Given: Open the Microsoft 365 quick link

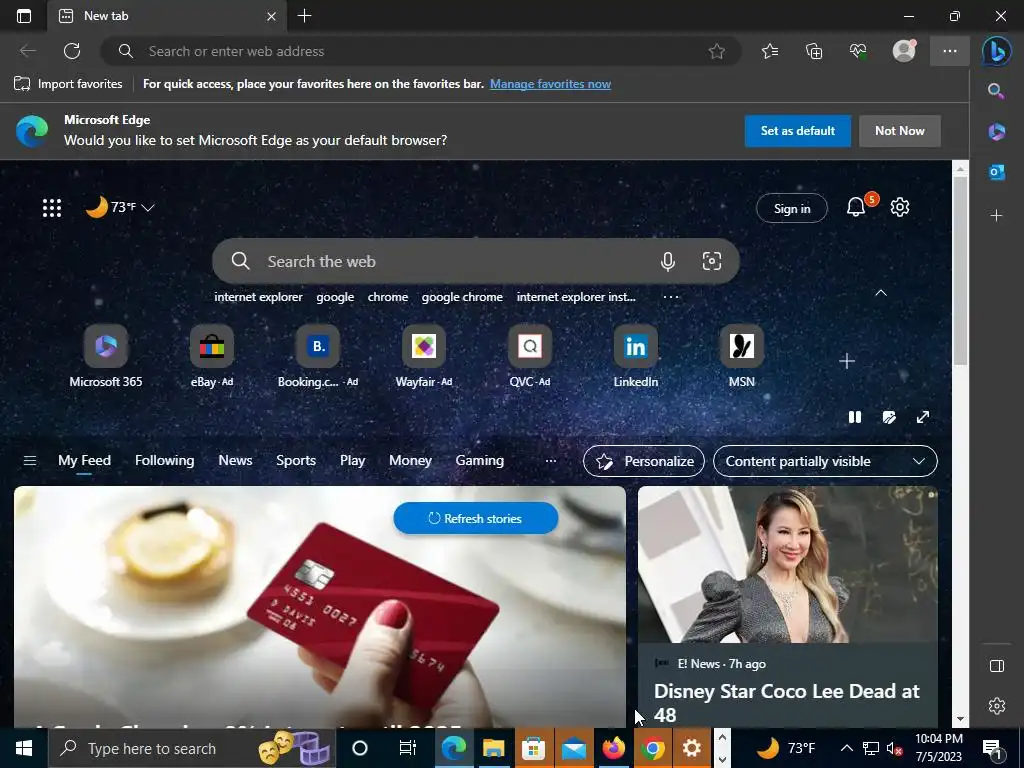Looking at the screenshot, I should click(106, 356).
